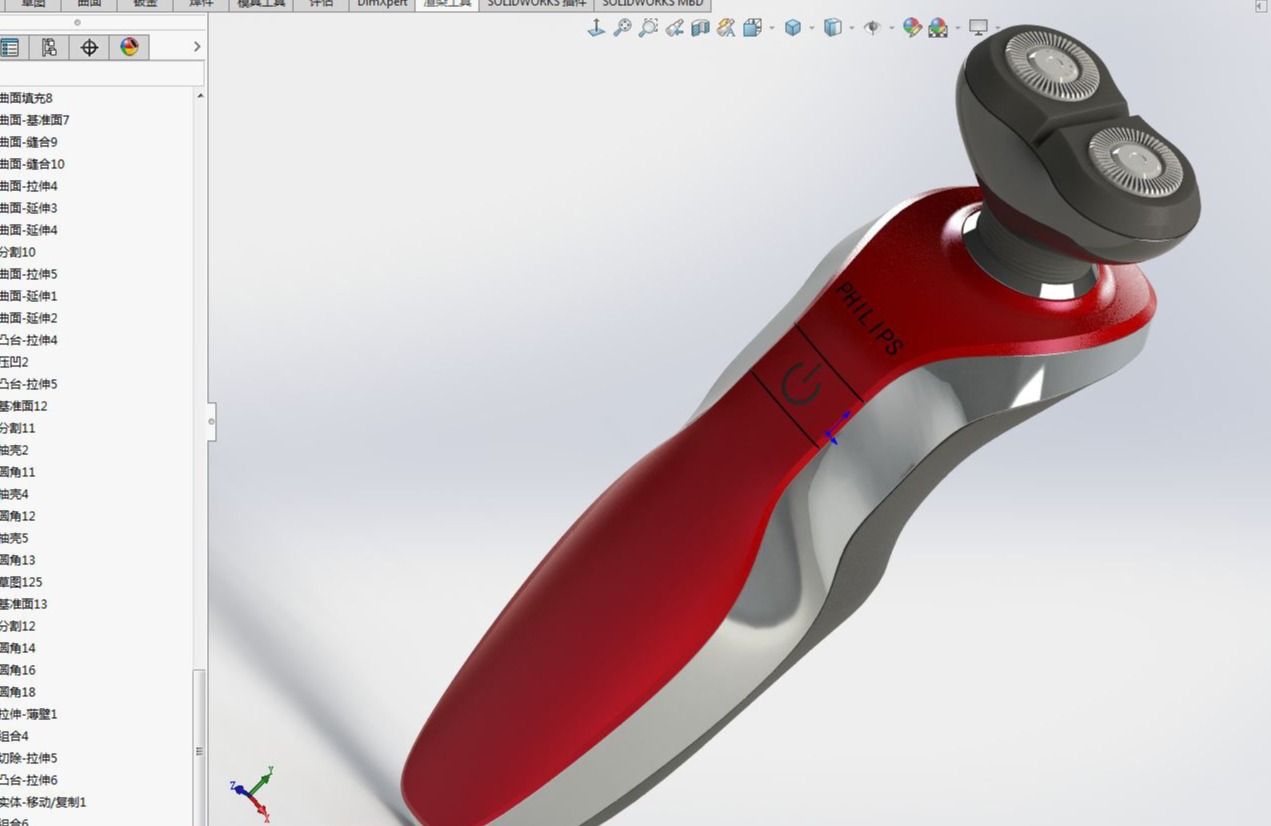Switch to the SOLIDWORKS MBD tab
Screen dimensions: 1271x826
pyautogui.click(x=653, y=4)
